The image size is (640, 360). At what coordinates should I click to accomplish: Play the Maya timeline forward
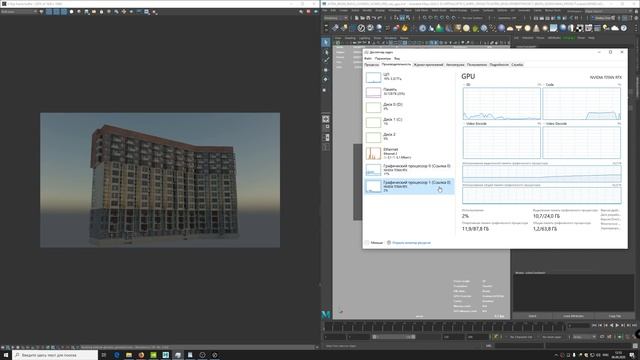(x=617, y=325)
